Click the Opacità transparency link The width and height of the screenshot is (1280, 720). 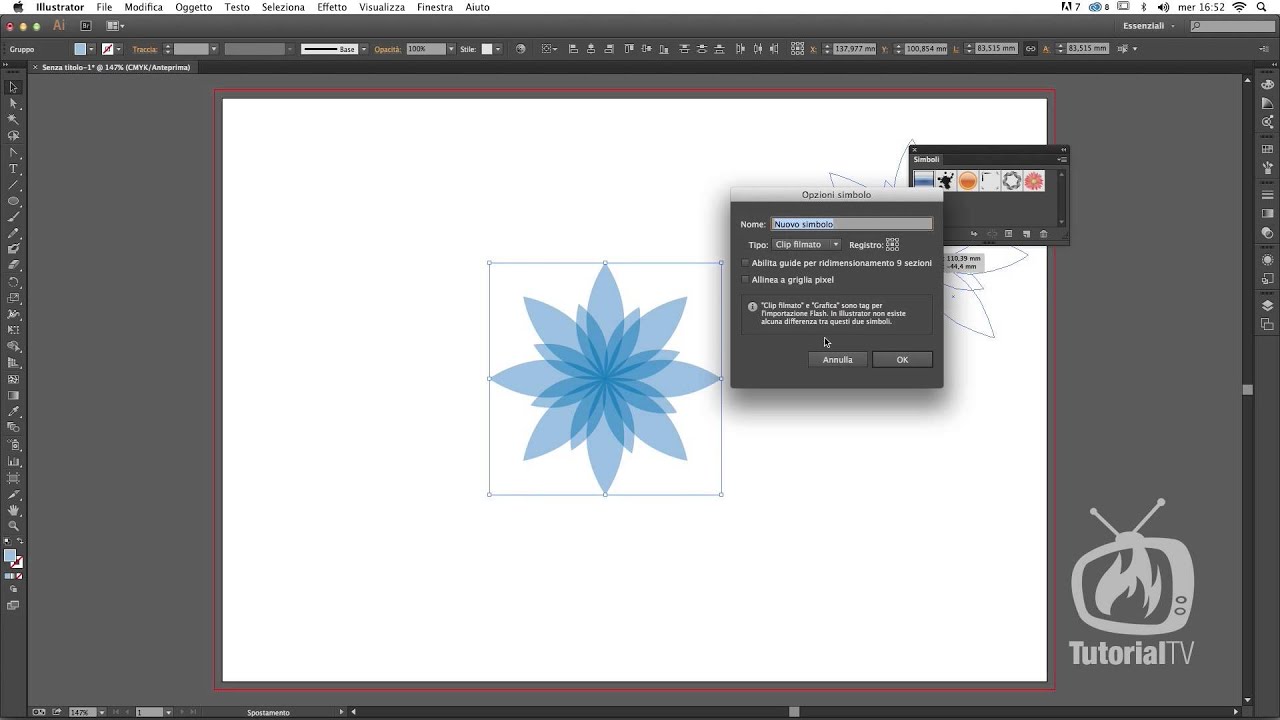388,49
